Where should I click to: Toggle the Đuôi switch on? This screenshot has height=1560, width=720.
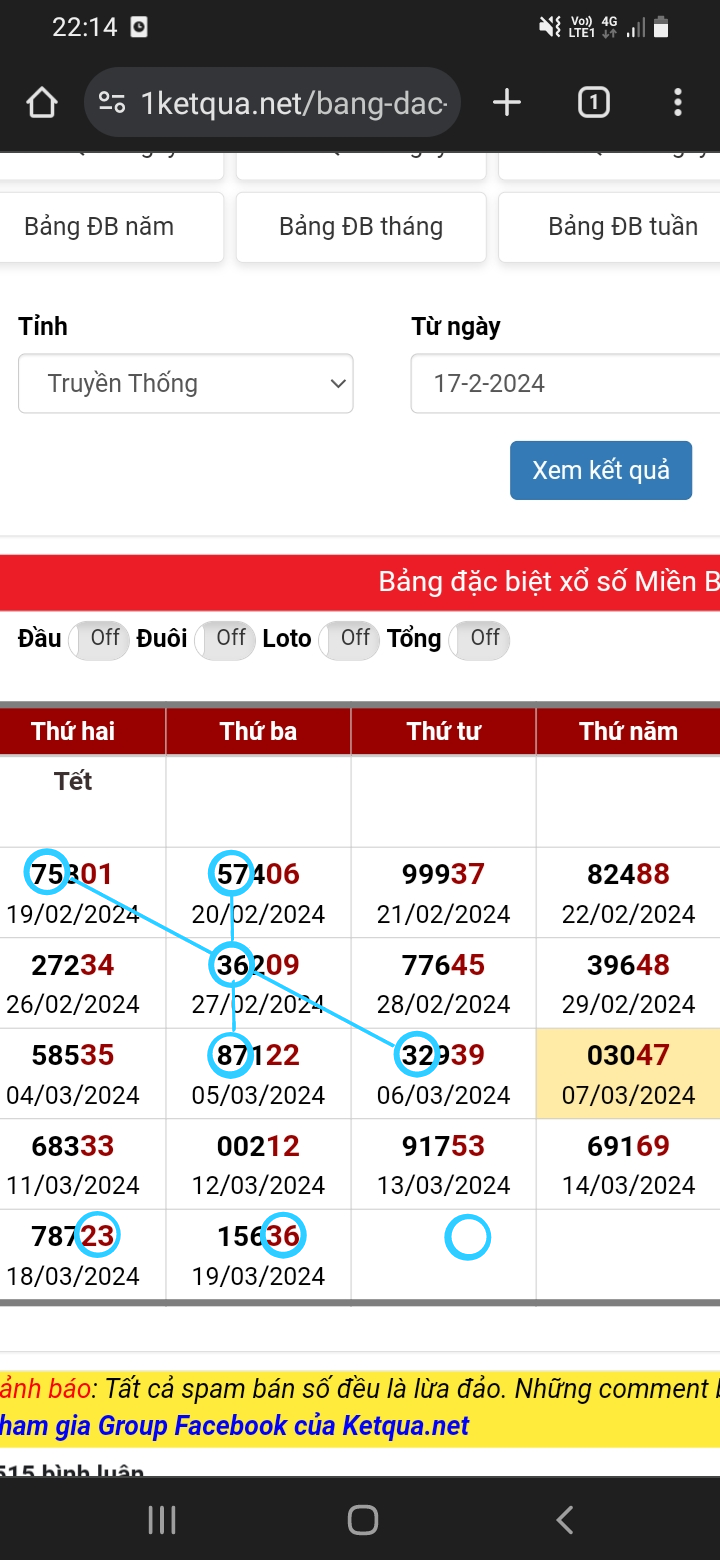(224, 639)
